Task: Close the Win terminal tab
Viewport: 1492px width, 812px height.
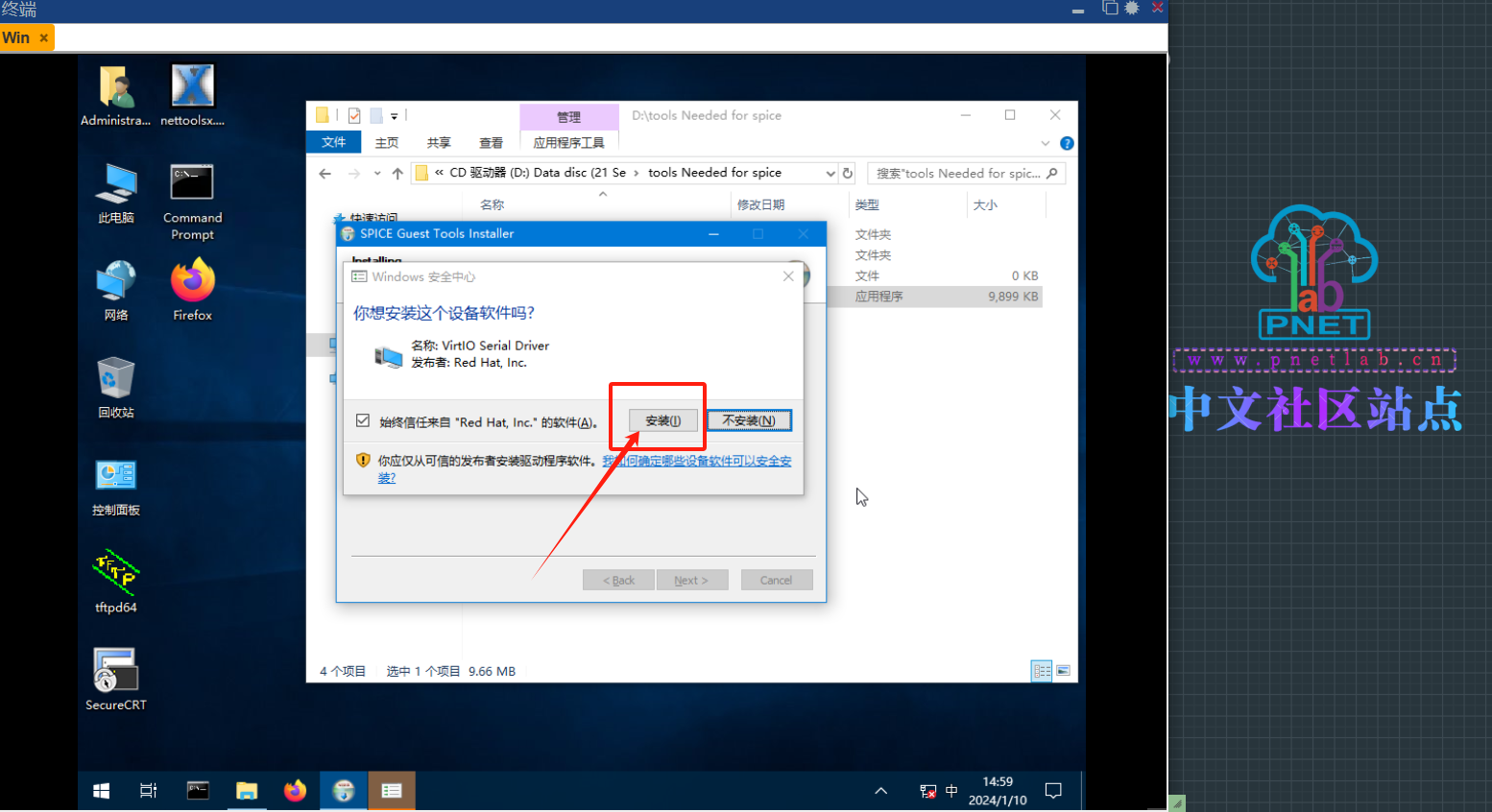Action: [x=44, y=37]
